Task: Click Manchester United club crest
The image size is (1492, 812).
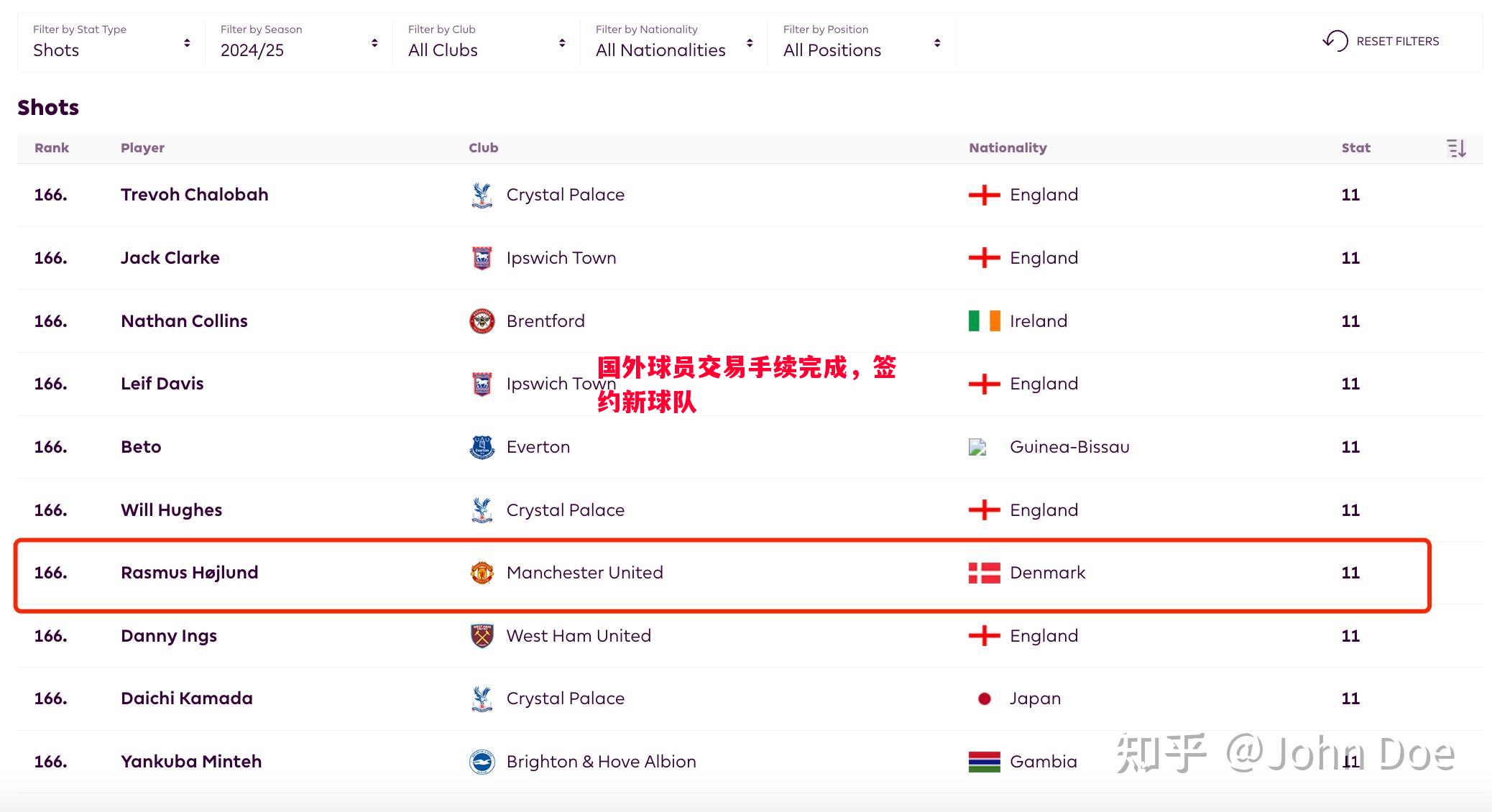Action: pyautogui.click(x=482, y=573)
